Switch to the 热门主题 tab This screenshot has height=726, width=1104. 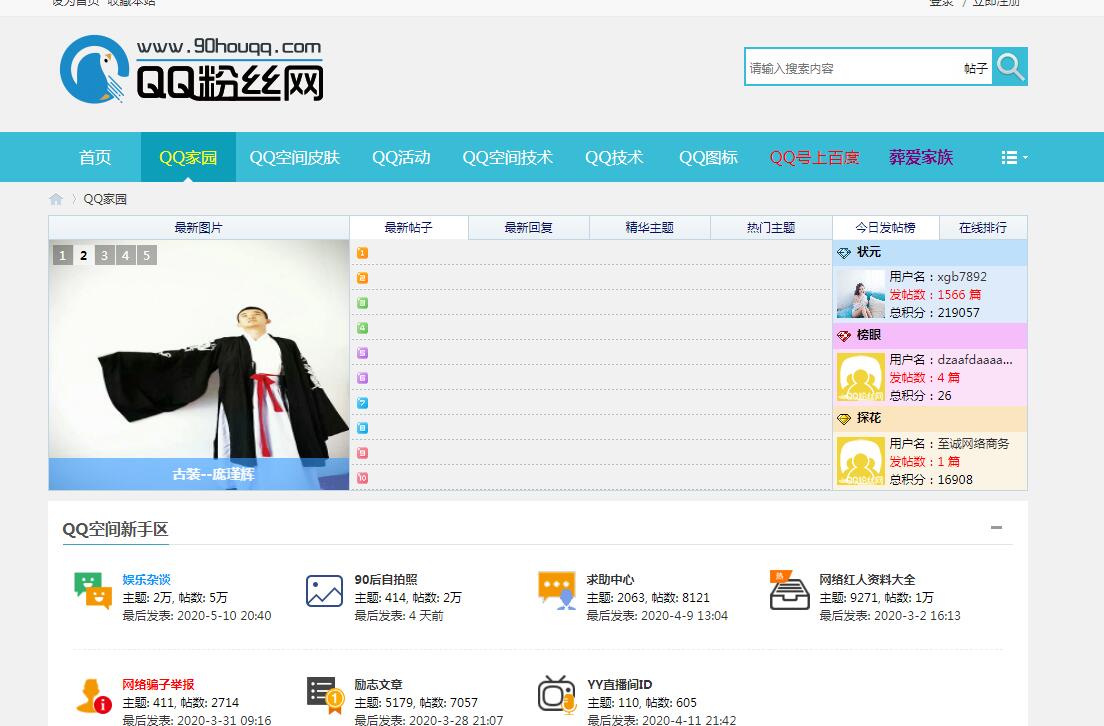771,227
